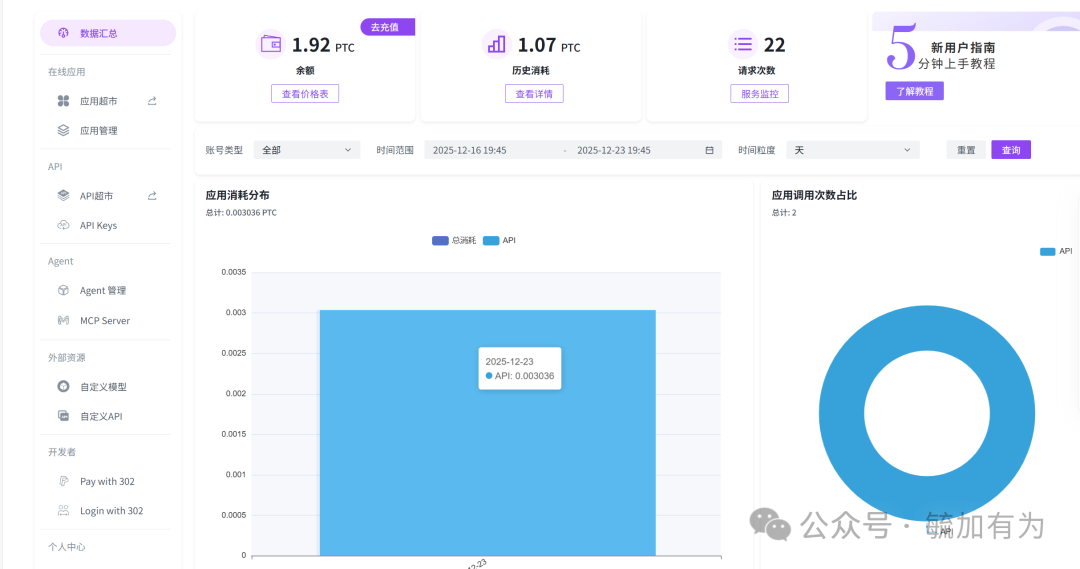Toggle 总消耗 legend swatch in bar chart
Viewport: 1080px width, 569px height.
click(440, 240)
